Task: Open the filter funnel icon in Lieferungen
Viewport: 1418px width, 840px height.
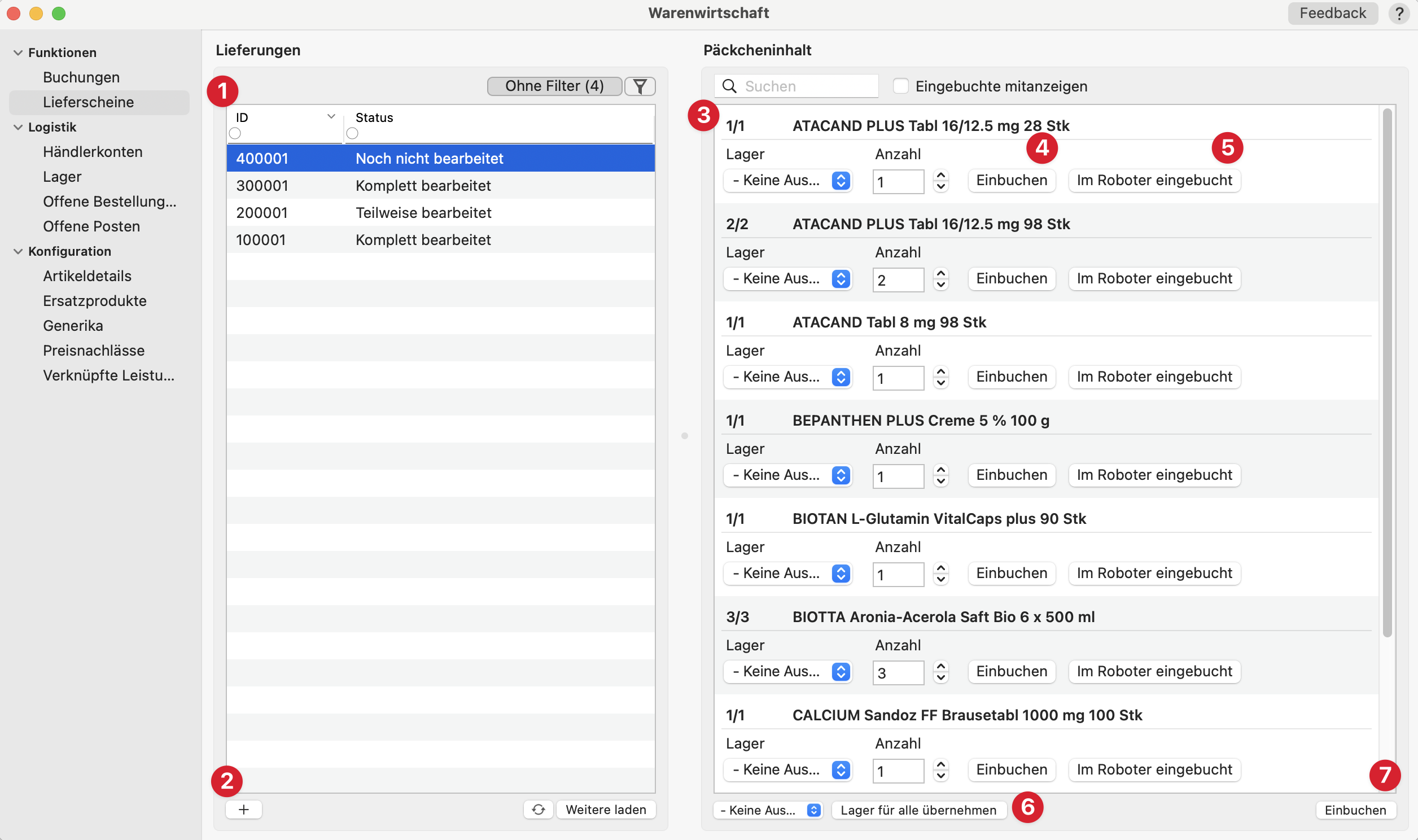Action: [640, 86]
